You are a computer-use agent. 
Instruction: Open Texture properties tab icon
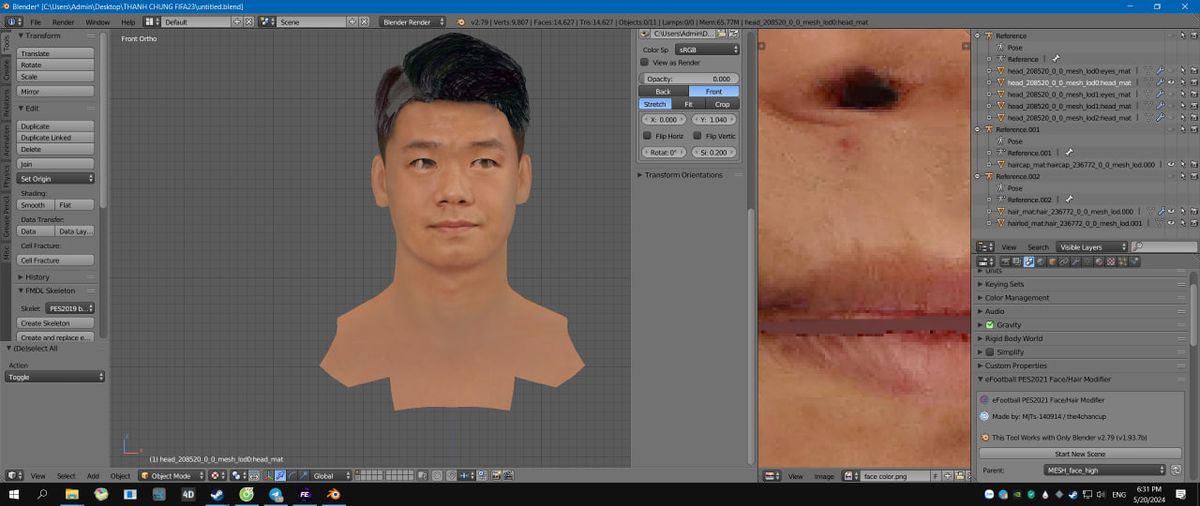point(1111,261)
